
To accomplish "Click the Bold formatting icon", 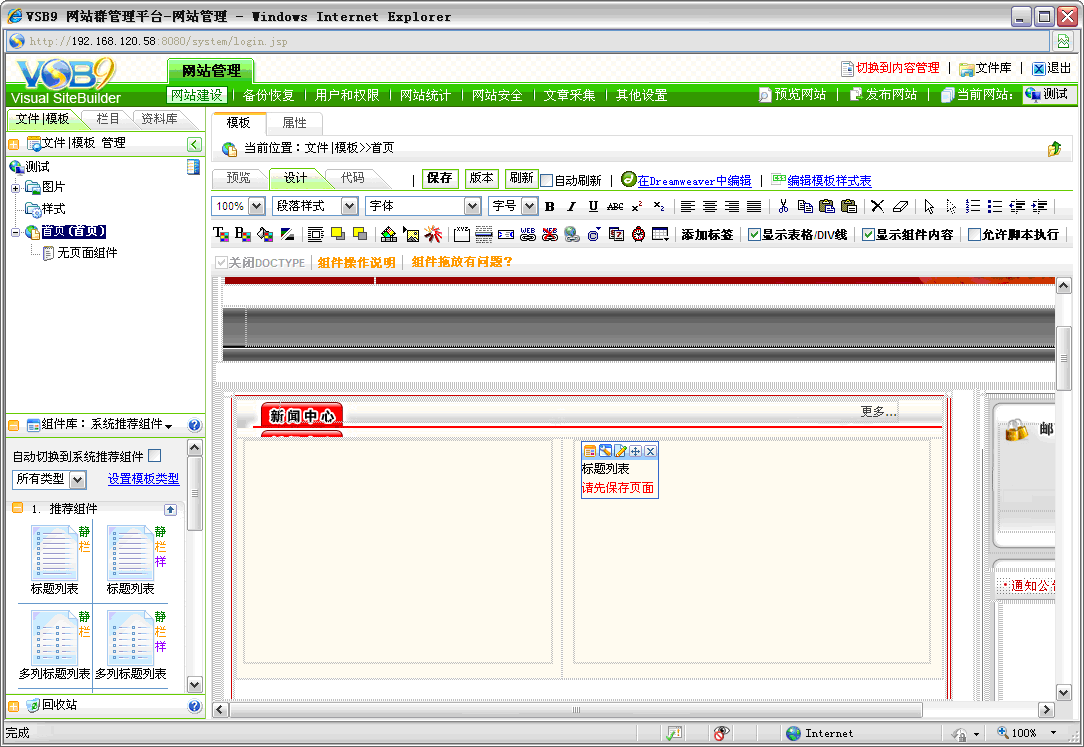I will point(550,207).
